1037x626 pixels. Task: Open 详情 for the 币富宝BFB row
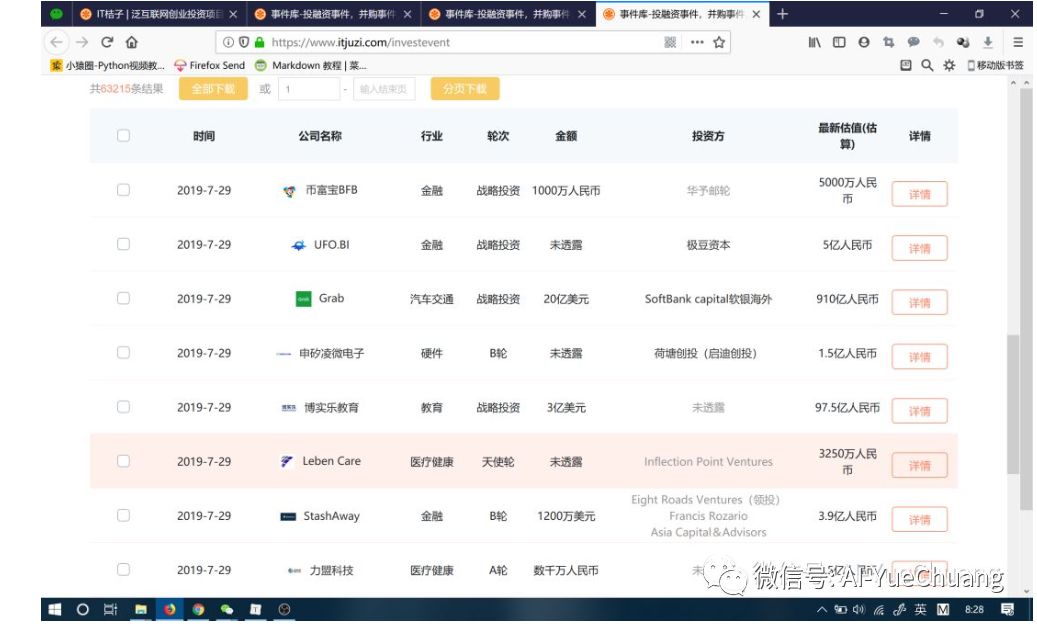click(919, 194)
